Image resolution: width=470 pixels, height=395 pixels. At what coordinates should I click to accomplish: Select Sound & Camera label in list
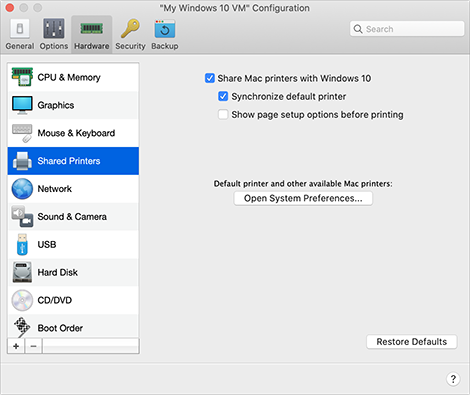click(x=72, y=217)
